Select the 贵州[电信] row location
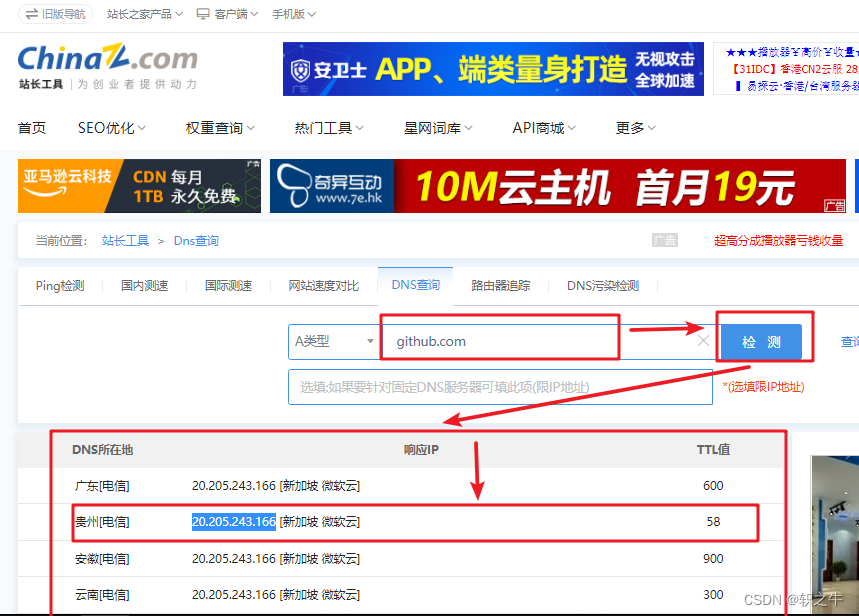Viewport: 859px width, 616px height. point(102,522)
